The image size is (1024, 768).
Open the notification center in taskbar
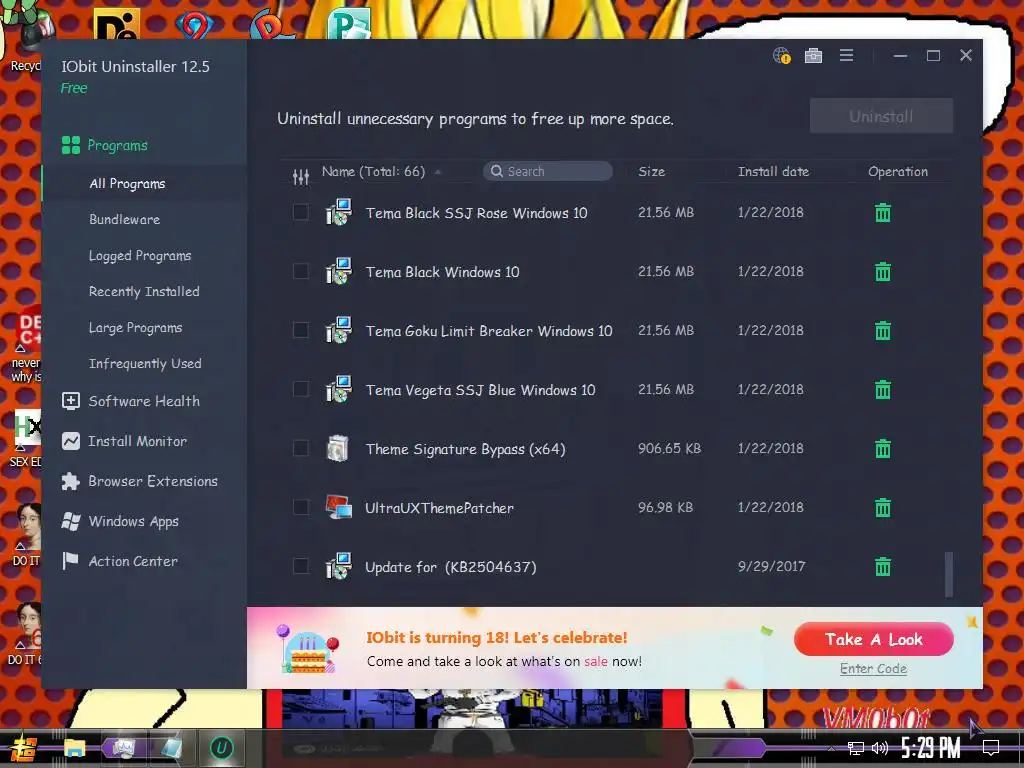(991, 748)
